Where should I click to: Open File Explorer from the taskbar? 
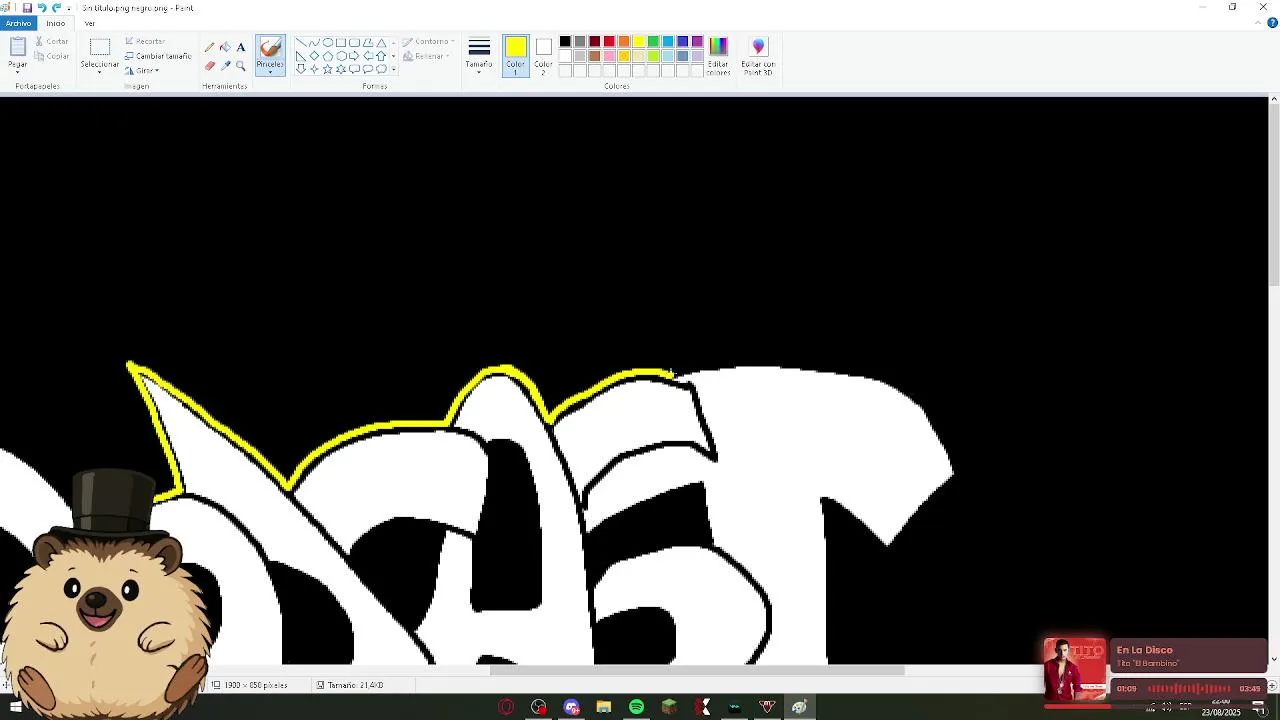(x=604, y=707)
